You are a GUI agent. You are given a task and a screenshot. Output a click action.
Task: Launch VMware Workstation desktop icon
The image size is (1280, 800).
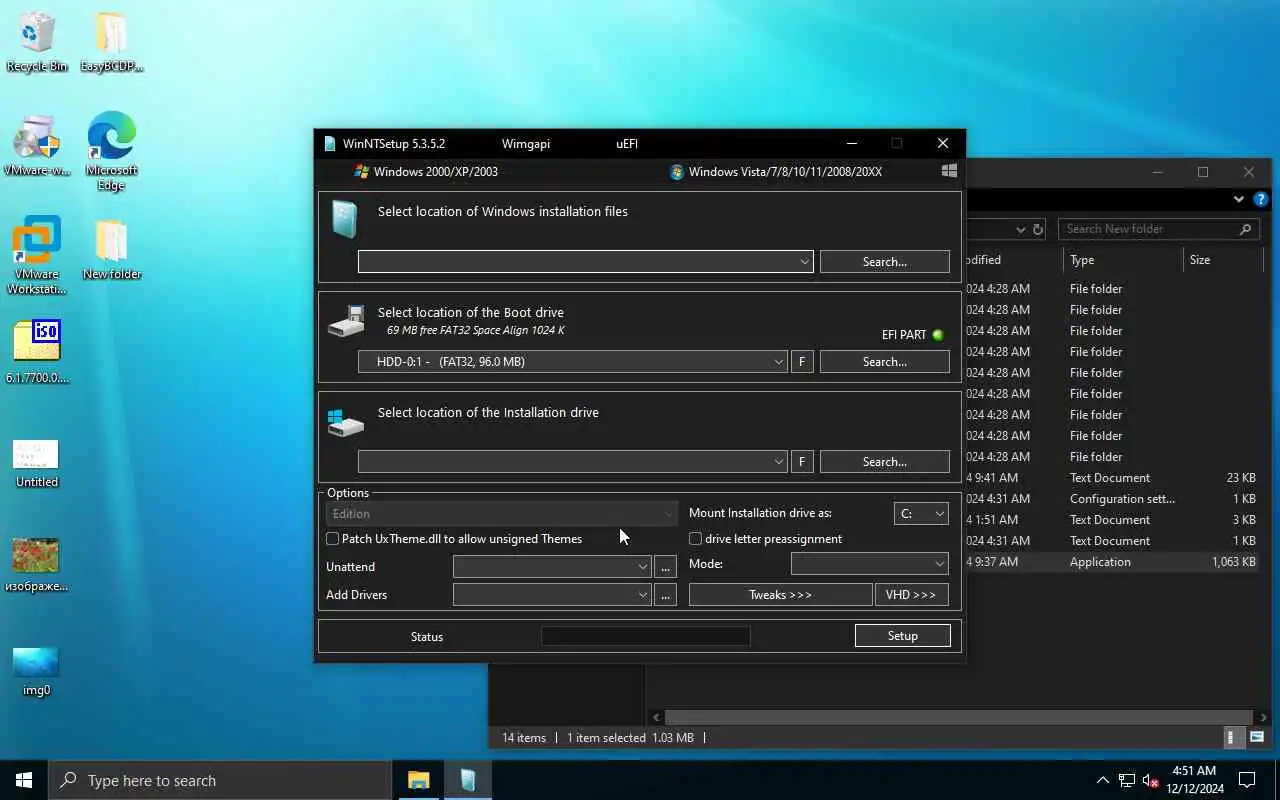click(37, 255)
